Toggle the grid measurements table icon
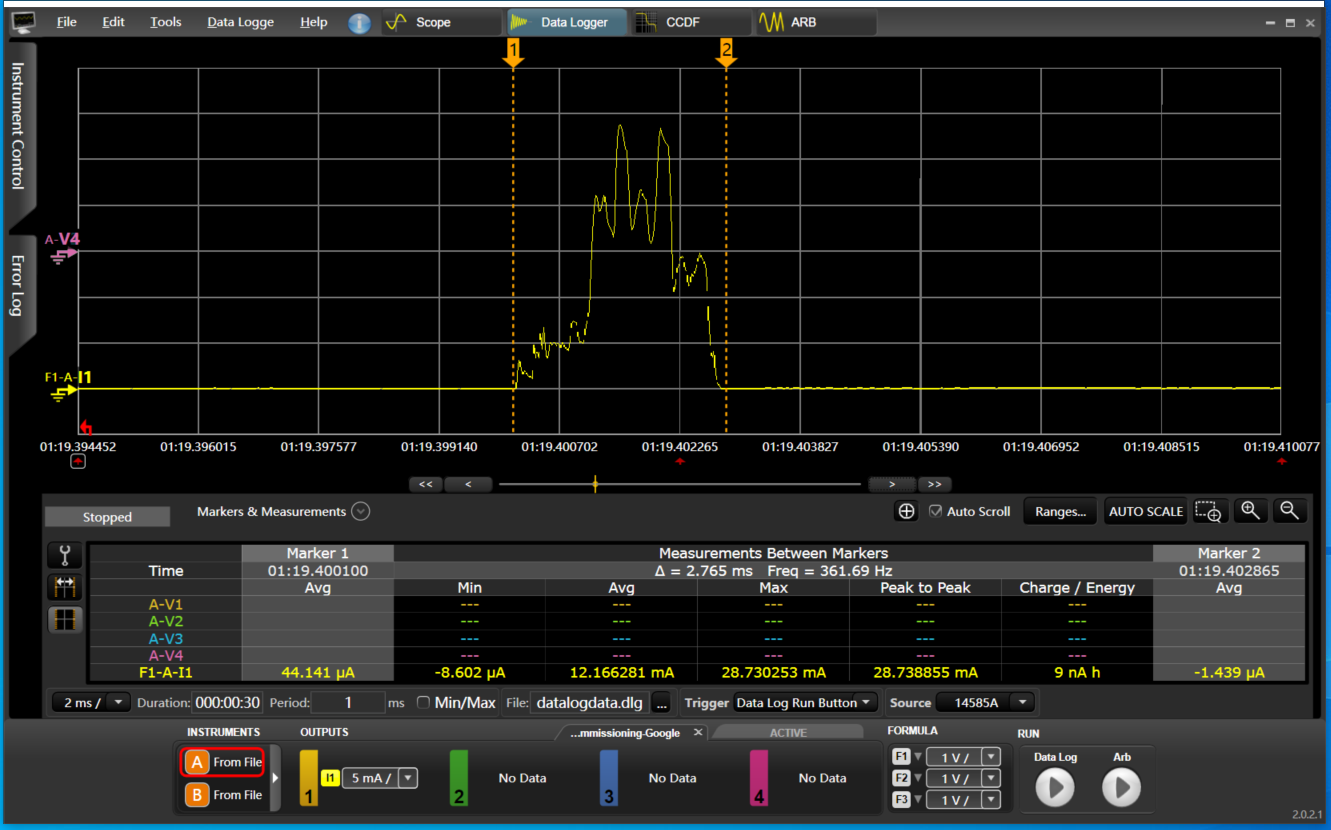Image resolution: width=1331 pixels, height=830 pixels. [65, 619]
